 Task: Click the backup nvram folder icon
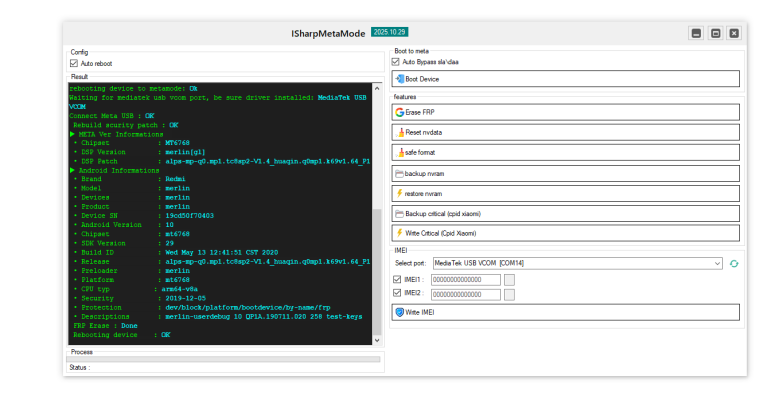tap(400, 173)
